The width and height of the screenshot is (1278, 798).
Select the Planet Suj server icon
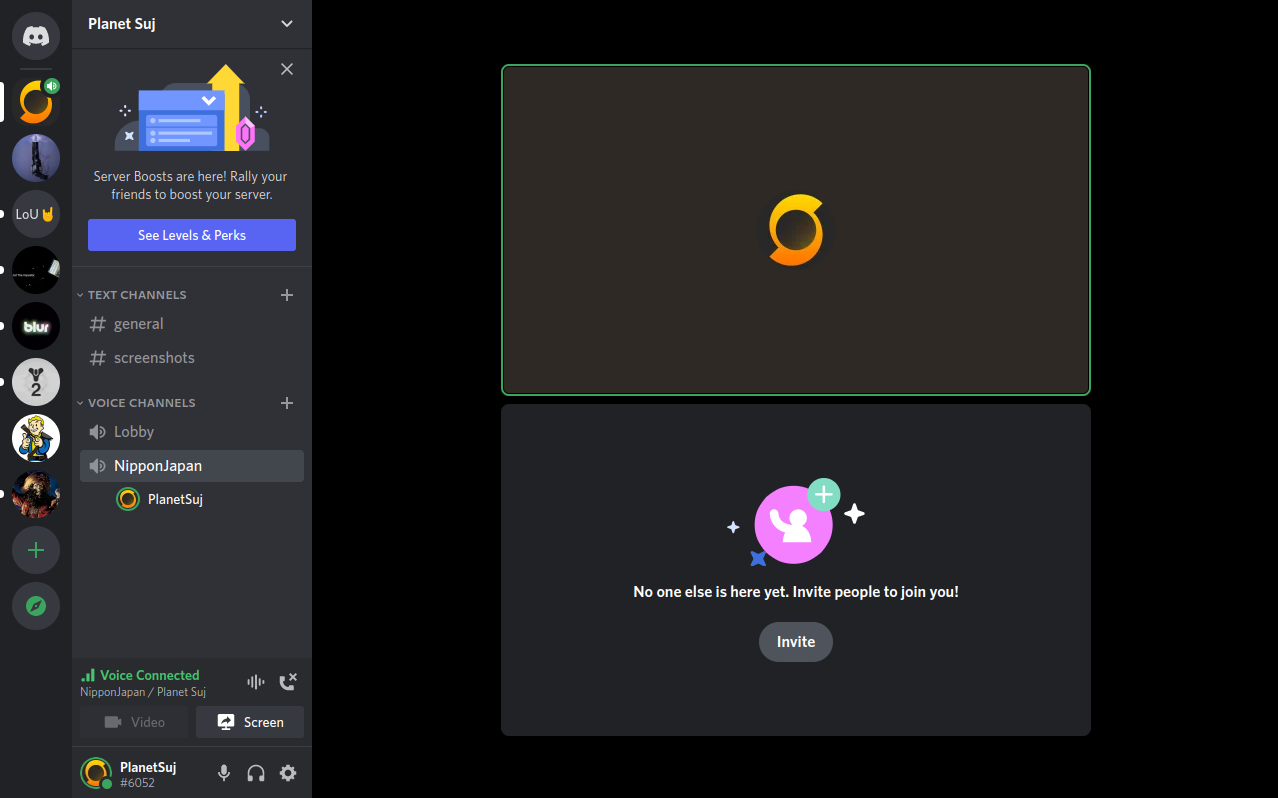pyautogui.click(x=36, y=102)
